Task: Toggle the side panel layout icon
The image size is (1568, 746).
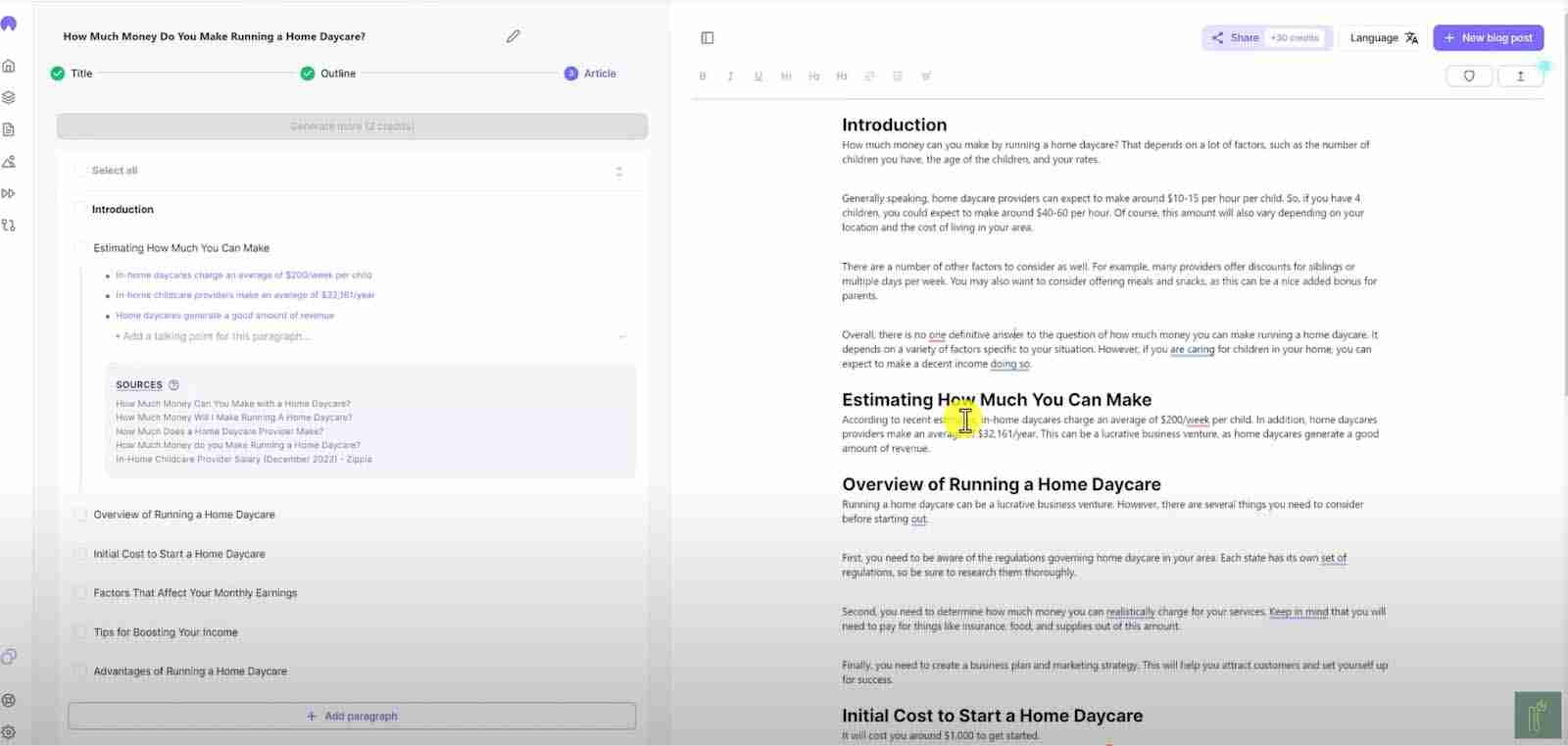Action: click(708, 38)
